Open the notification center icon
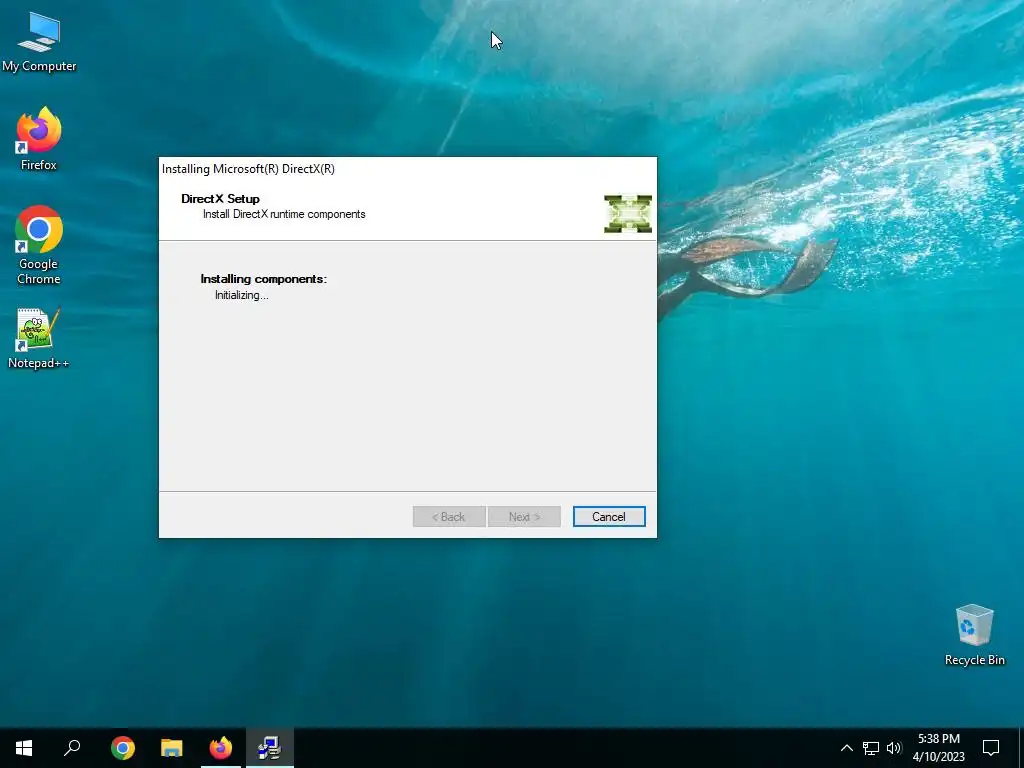This screenshot has height=768, width=1024. pos(991,748)
